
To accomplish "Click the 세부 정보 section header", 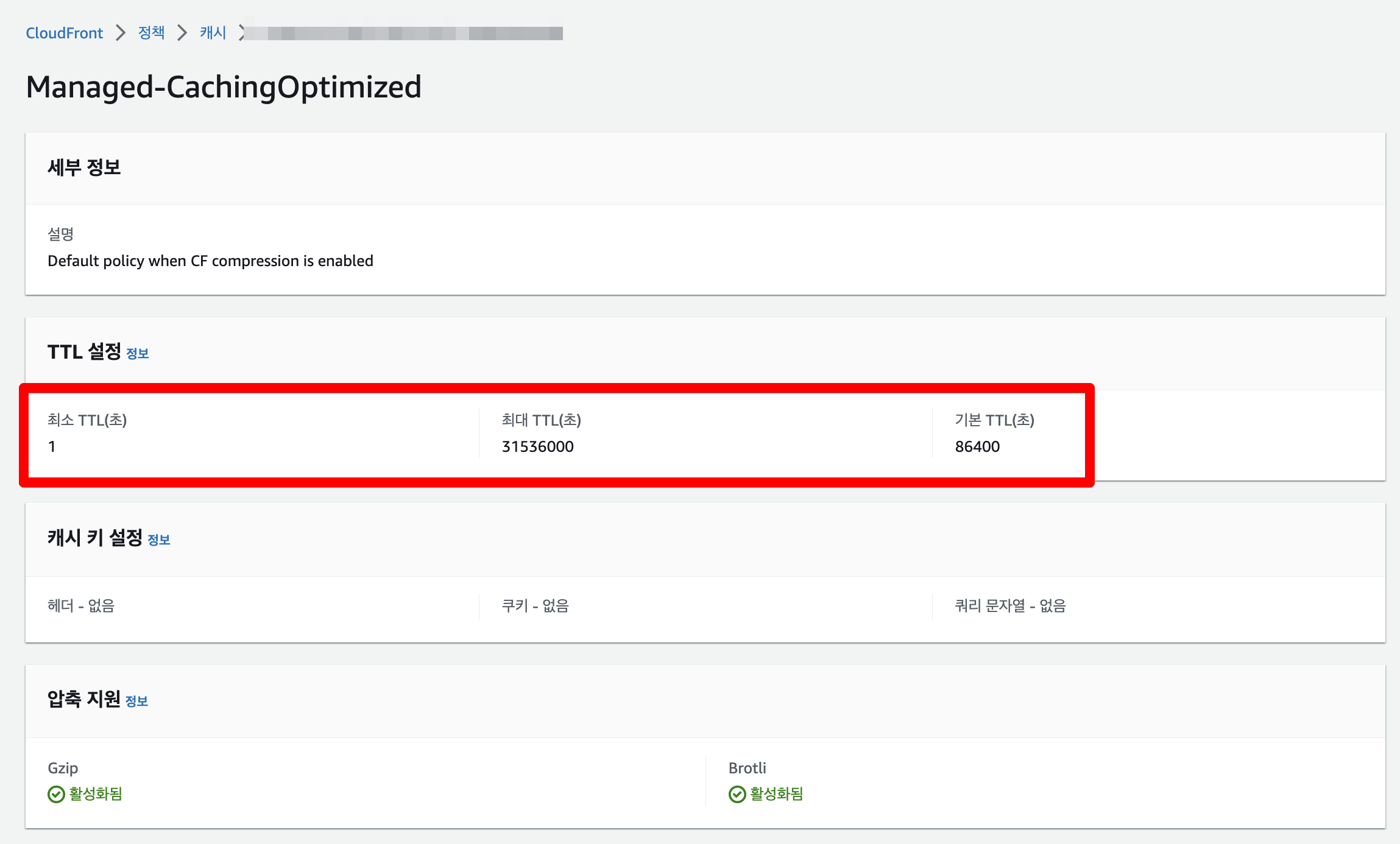I will point(84,167).
